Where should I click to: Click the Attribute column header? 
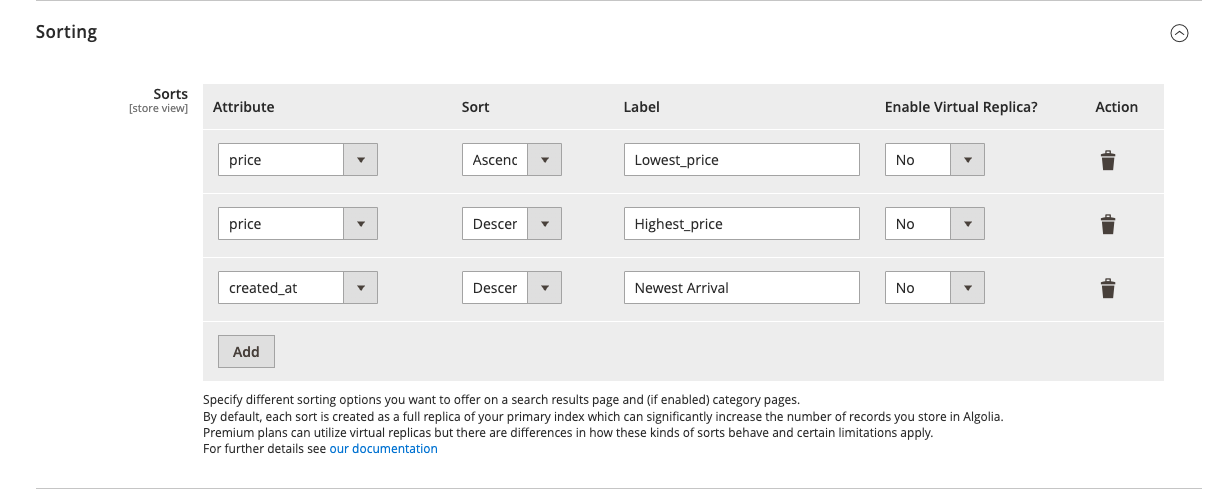click(243, 107)
